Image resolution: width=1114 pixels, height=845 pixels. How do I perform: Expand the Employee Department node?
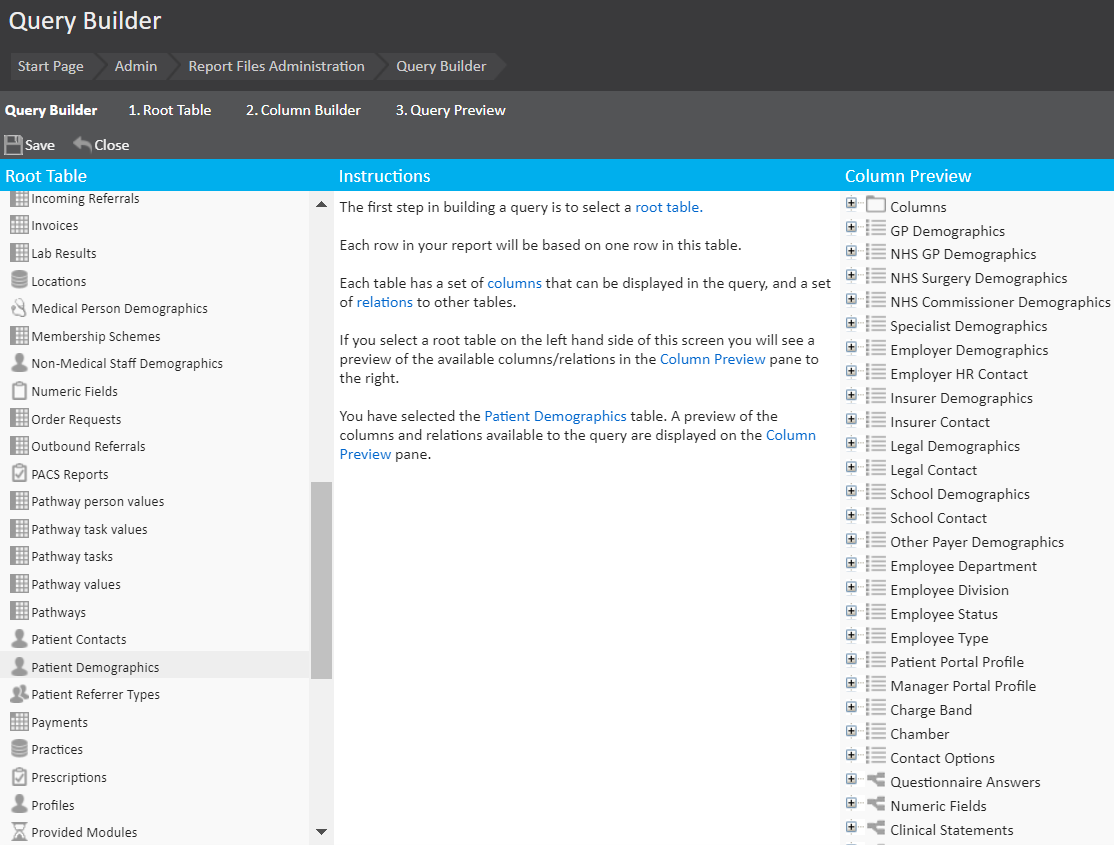(851, 563)
